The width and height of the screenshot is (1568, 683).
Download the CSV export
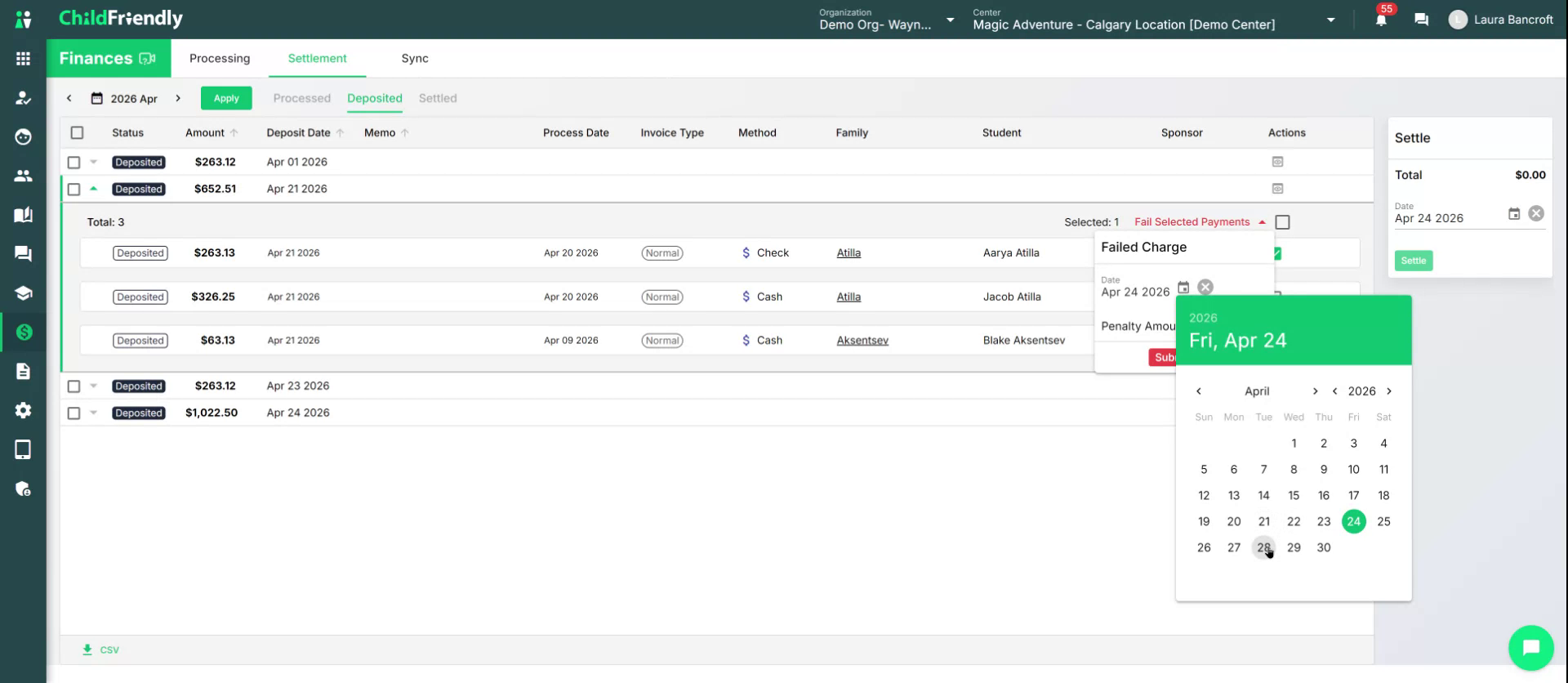100,650
